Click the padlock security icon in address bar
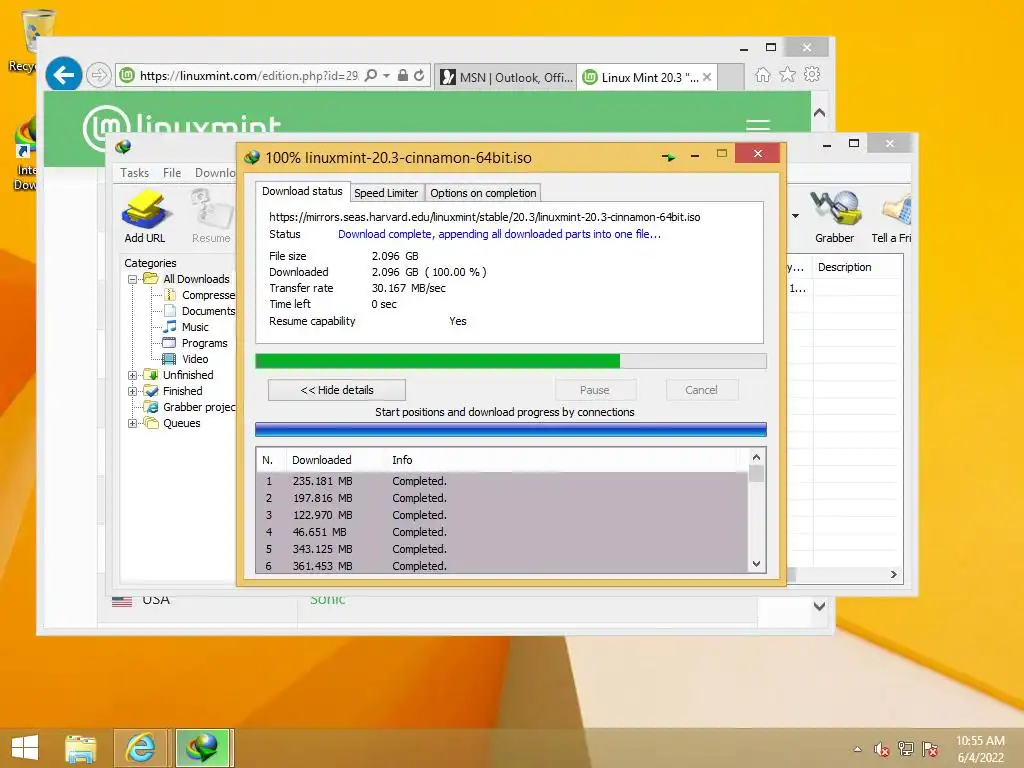 coord(403,75)
